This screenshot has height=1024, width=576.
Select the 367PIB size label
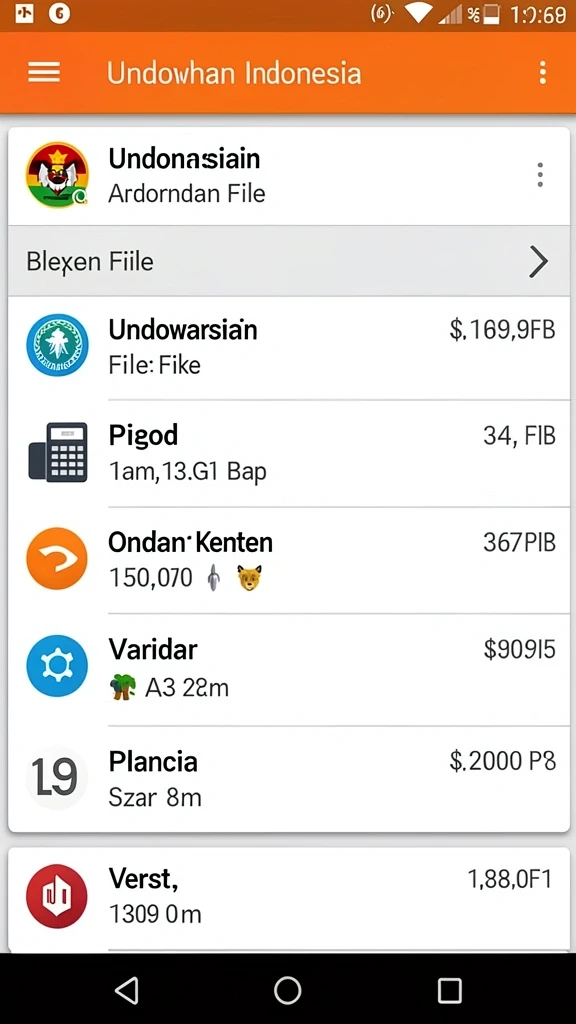[x=519, y=543]
